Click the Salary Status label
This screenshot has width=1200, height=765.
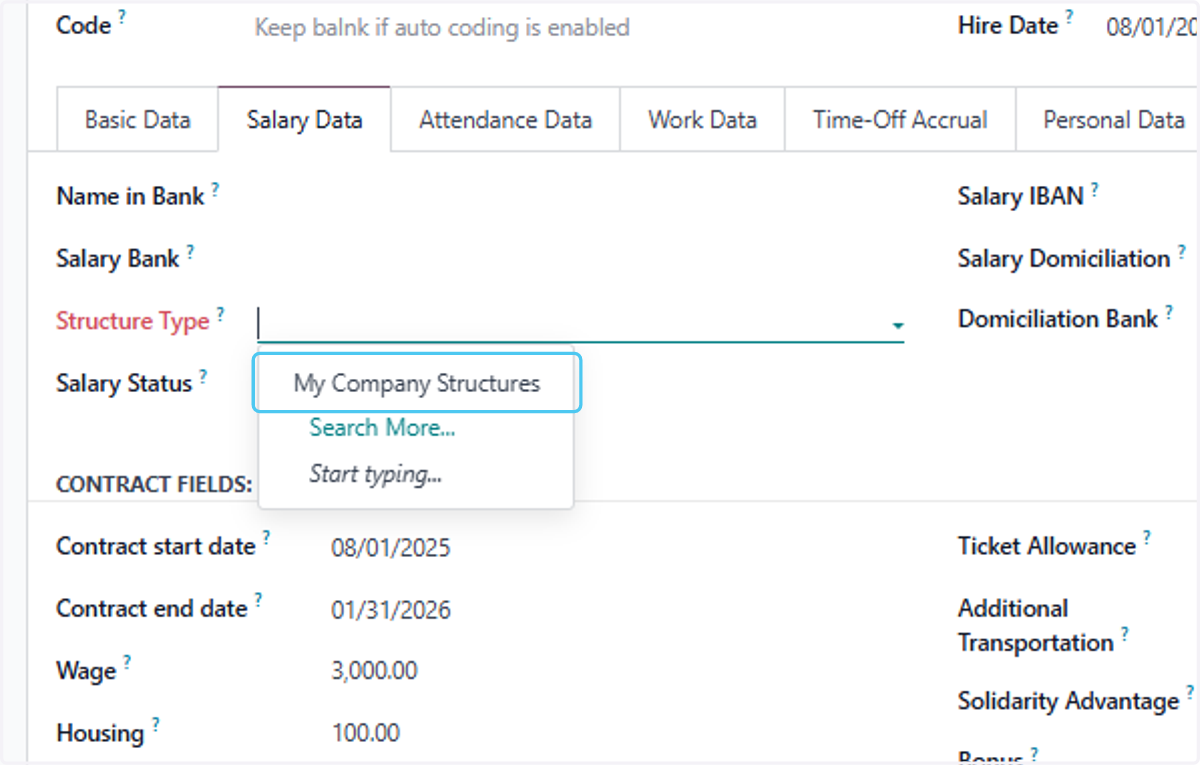coord(124,384)
